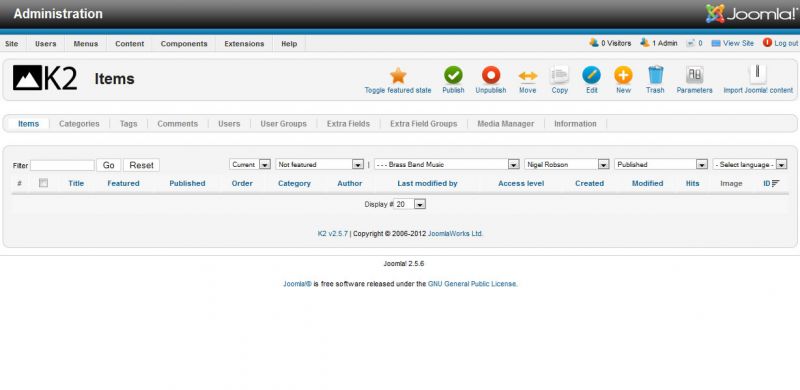Sort by the Featured column header

coord(123,183)
